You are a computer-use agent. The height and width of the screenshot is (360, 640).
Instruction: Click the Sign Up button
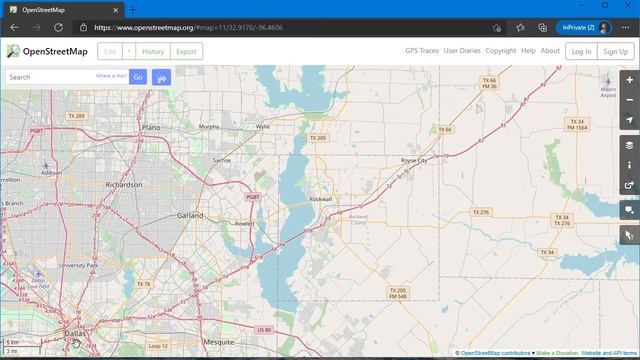616,51
